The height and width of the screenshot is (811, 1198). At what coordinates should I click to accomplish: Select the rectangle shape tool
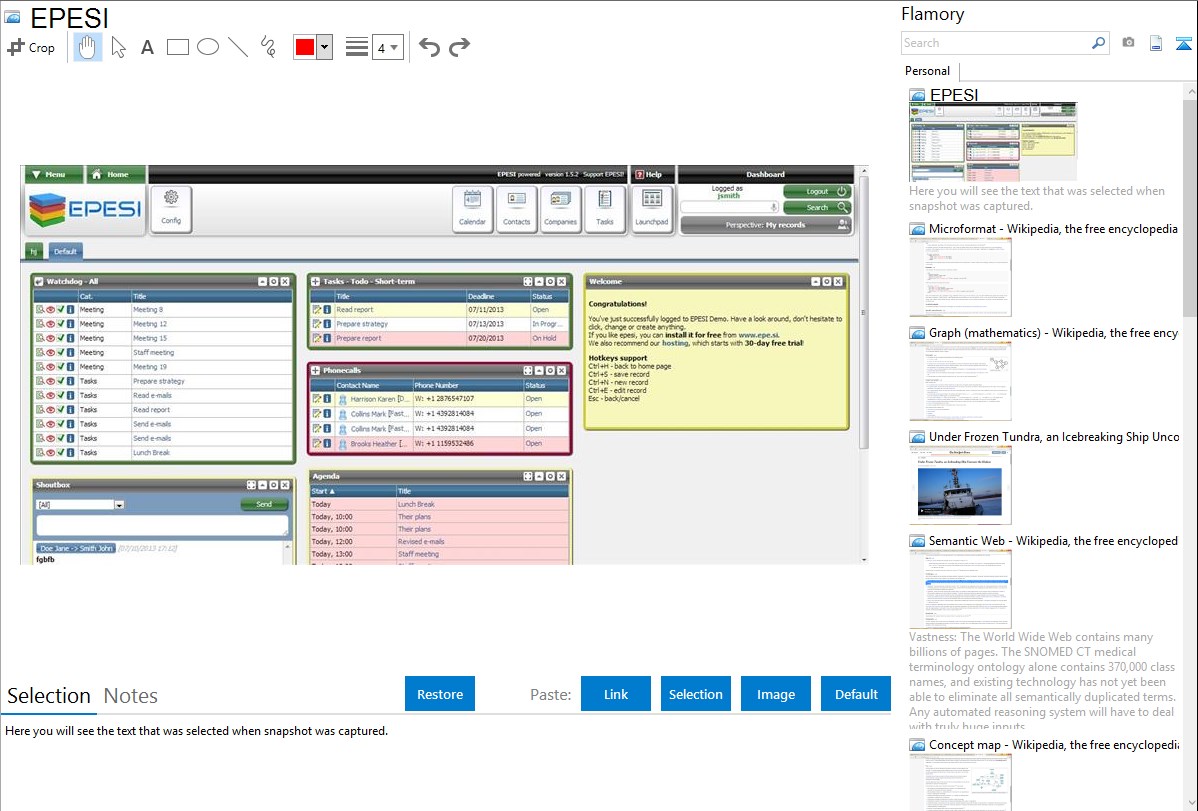pos(177,47)
